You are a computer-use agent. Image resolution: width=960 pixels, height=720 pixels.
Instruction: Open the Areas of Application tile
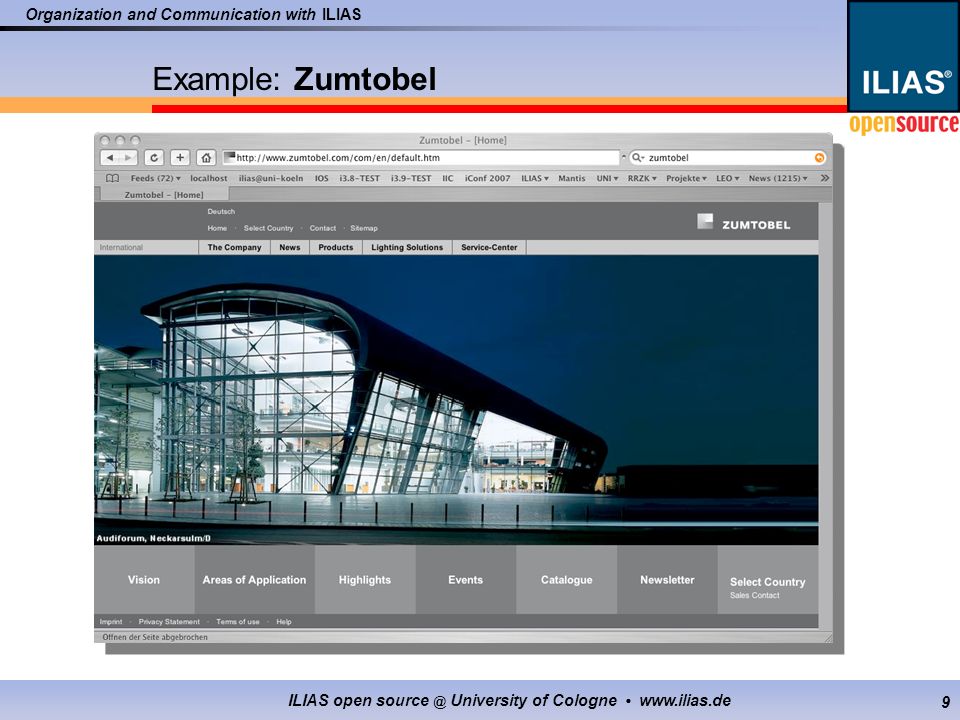255,579
